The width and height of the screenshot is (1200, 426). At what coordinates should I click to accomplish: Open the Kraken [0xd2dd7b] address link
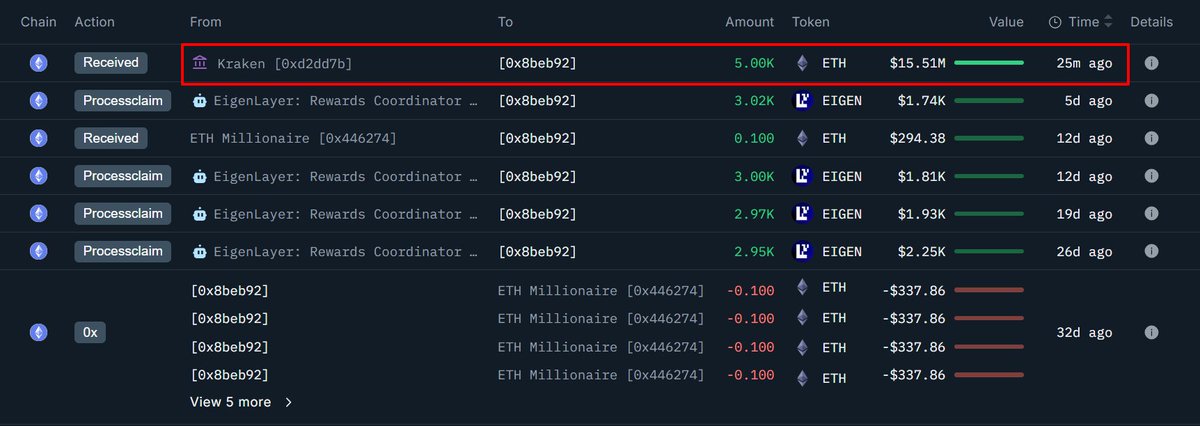(284, 64)
